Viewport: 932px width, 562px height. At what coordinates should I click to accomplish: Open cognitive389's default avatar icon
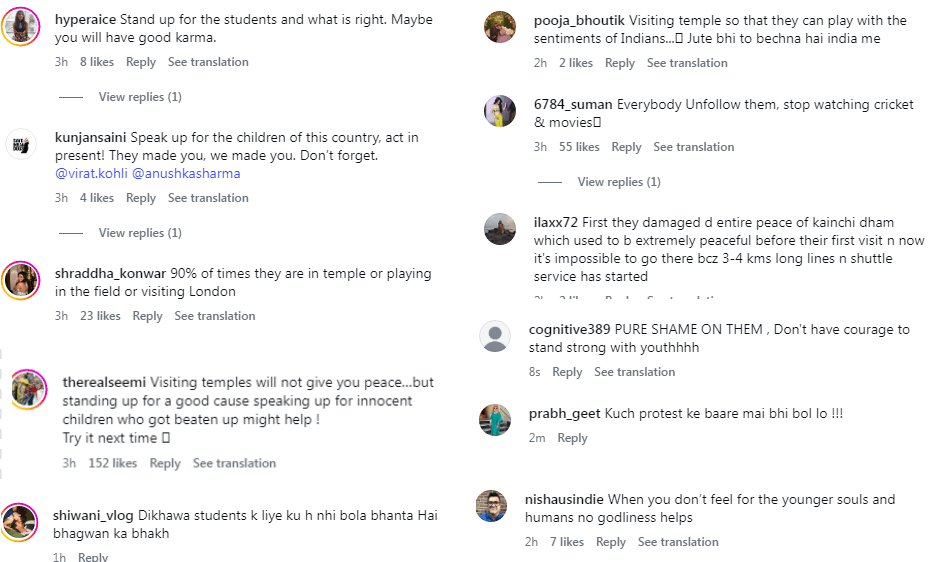(x=495, y=336)
